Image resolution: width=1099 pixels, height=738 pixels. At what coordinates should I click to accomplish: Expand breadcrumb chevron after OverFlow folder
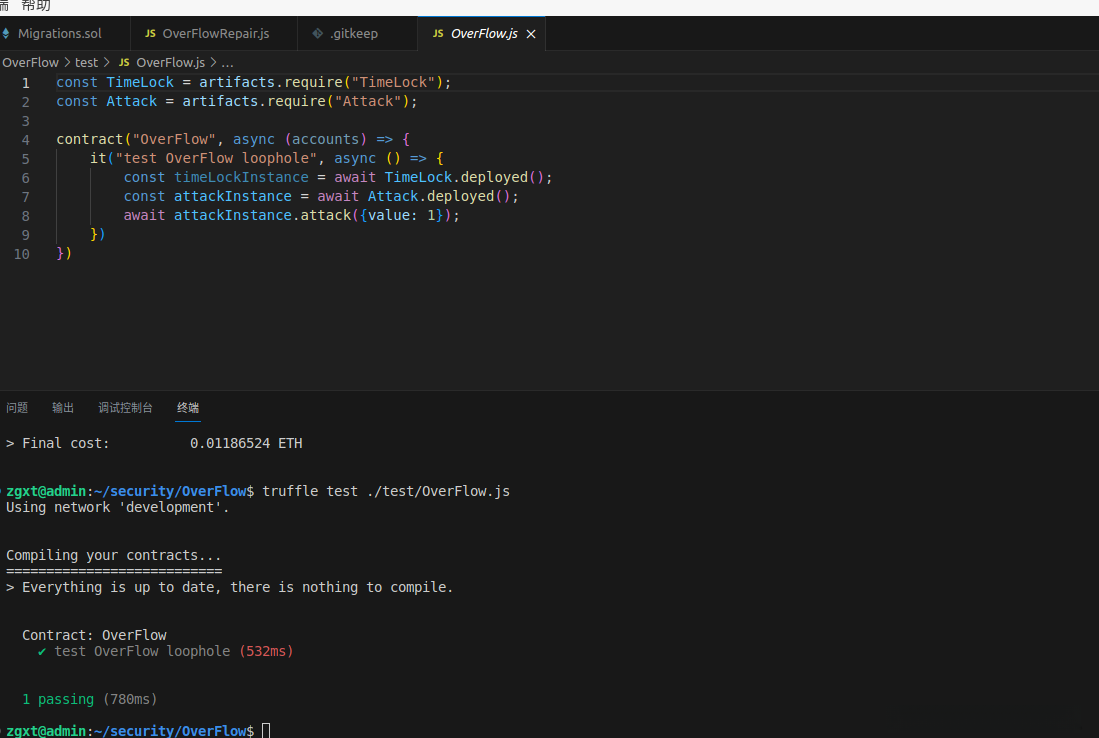tap(67, 63)
